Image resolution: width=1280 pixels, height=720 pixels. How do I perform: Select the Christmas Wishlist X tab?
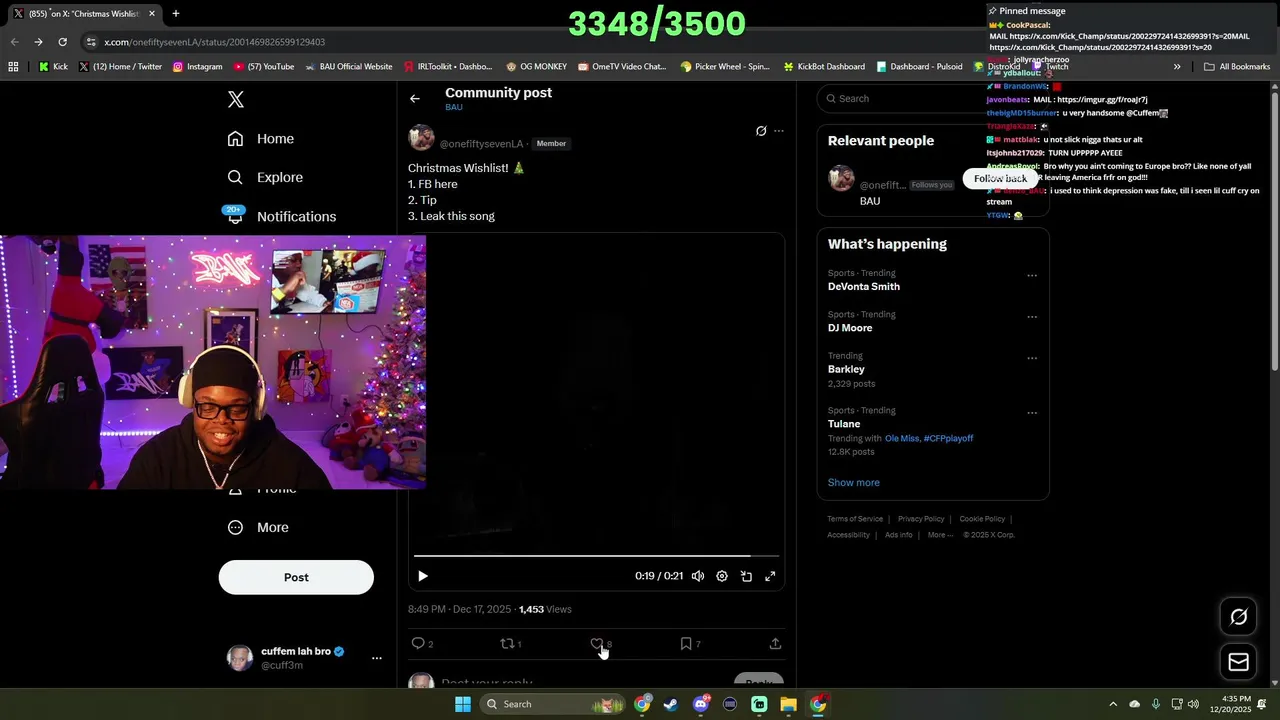tap(84, 14)
